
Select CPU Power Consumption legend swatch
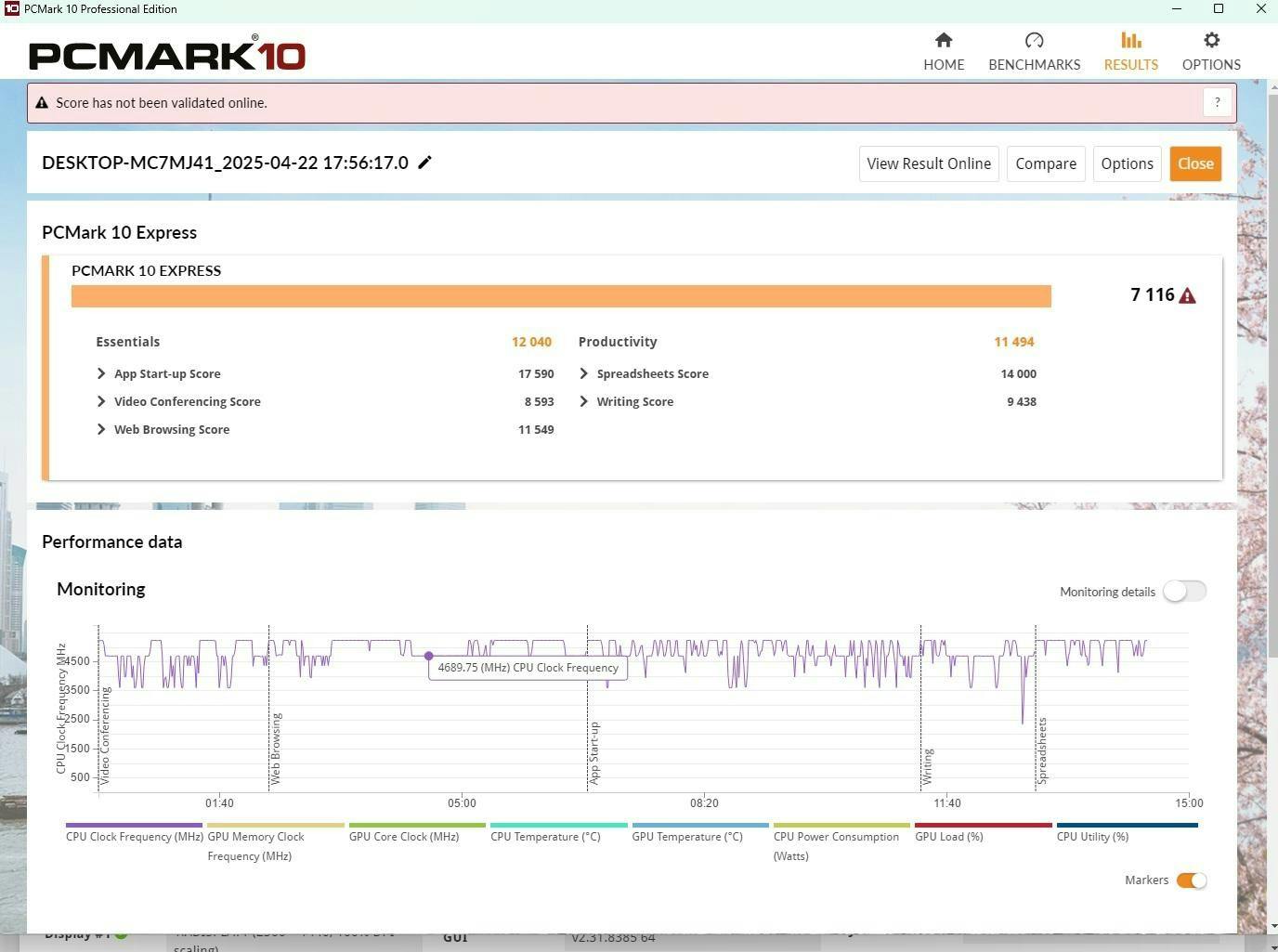[x=841, y=825]
